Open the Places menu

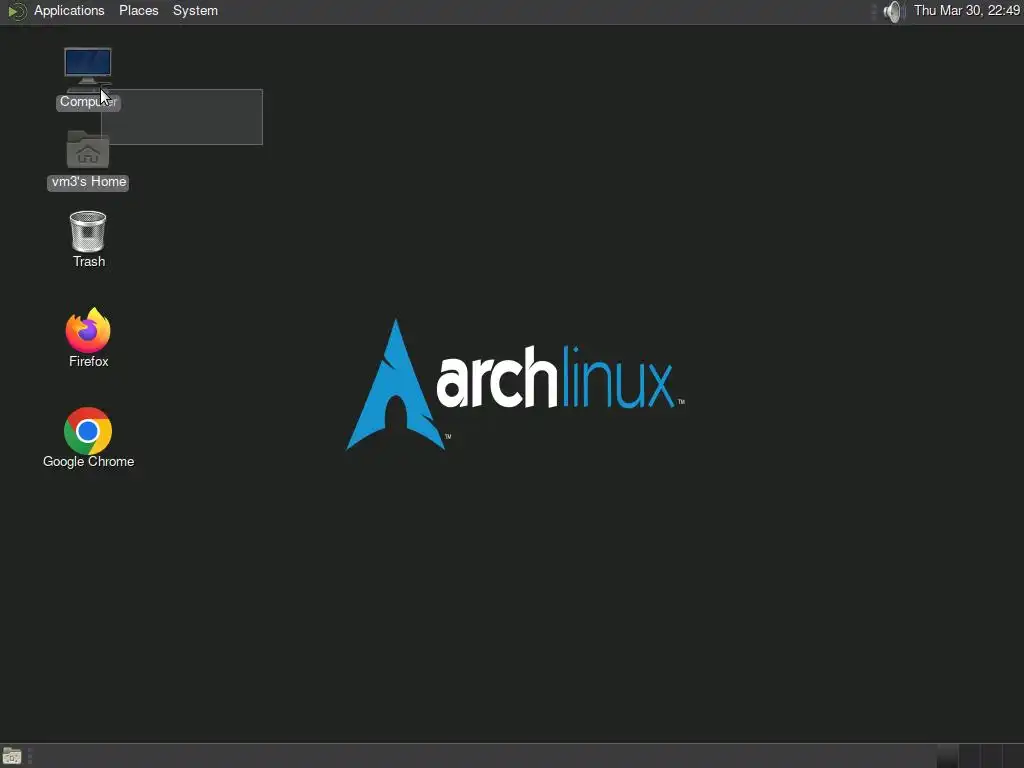[x=138, y=10]
